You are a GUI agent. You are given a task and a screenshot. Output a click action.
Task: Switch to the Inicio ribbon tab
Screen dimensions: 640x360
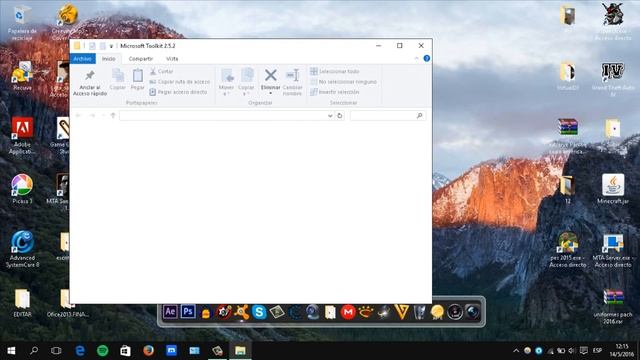point(109,59)
